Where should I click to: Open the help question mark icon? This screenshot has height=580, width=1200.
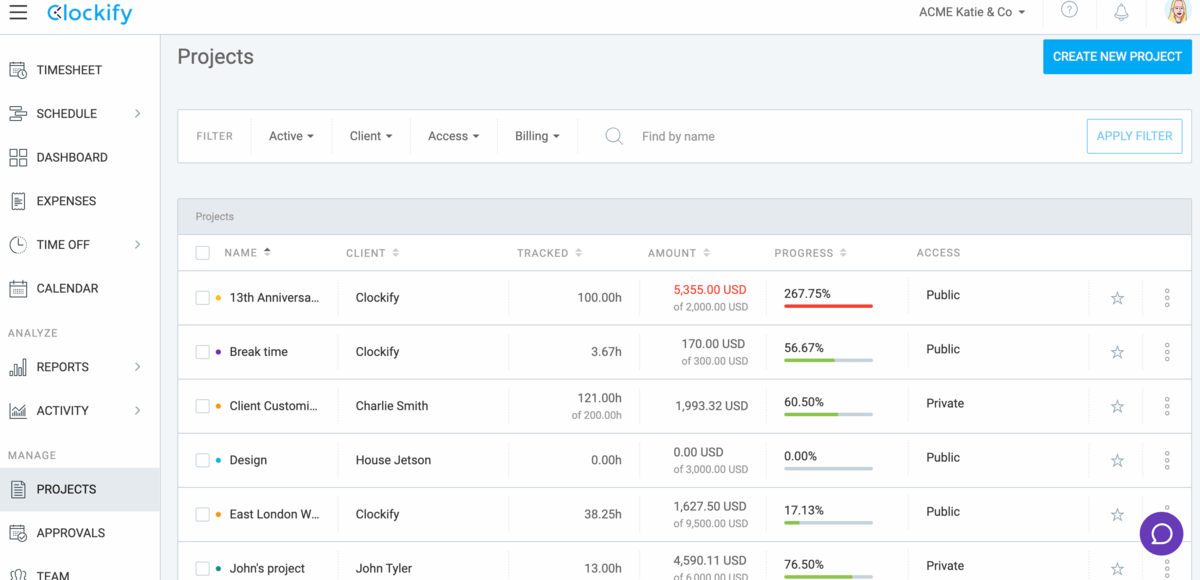click(x=1070, y=11)
